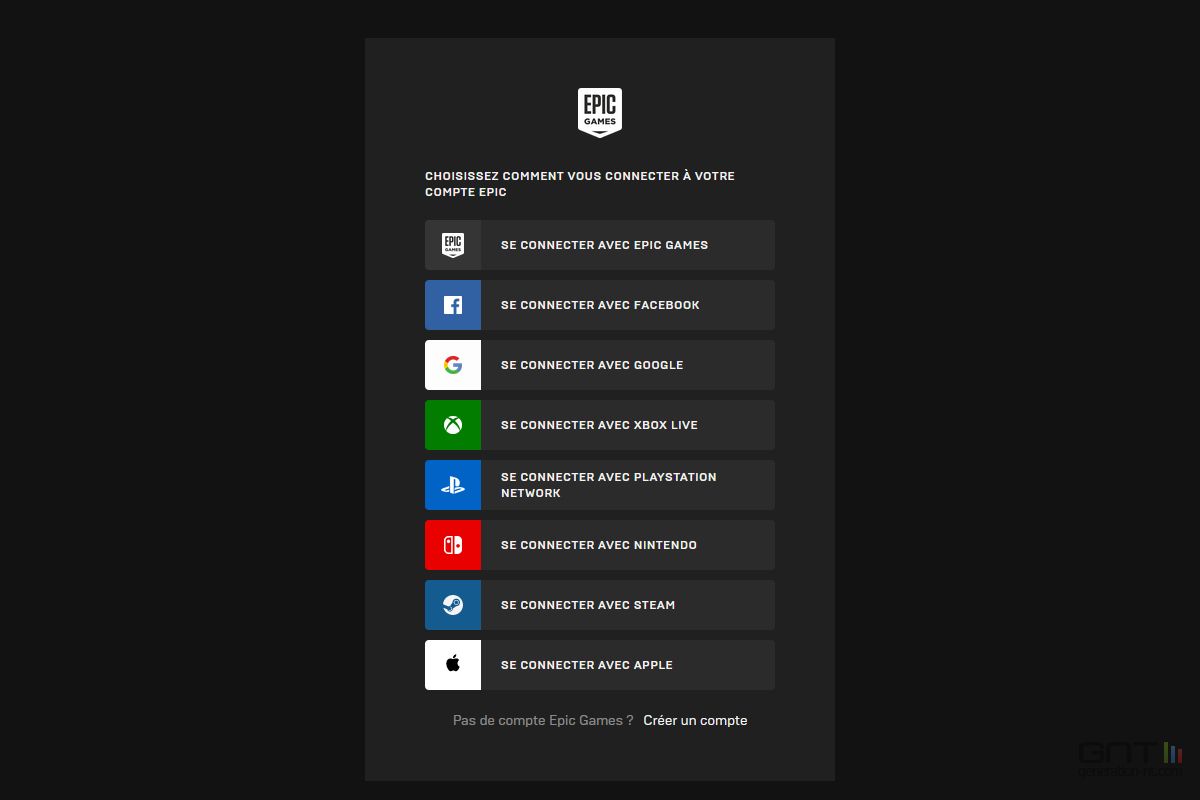Click the Facebook logo icon
The height and width of the screenshot is (800, 1200).
pyautogui.click(x=453, y=305)
